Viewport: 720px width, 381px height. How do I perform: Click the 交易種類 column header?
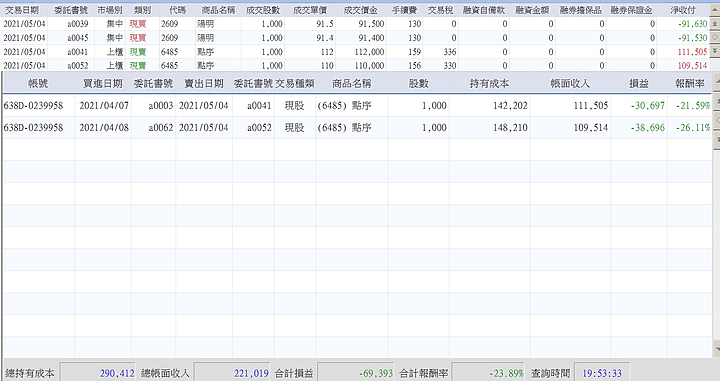click(295, 84)
